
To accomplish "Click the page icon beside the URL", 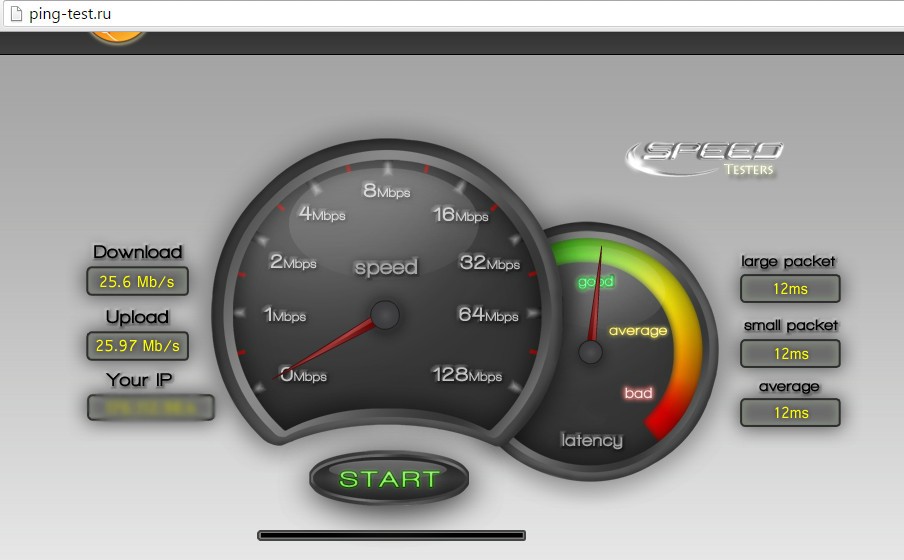I will [15, 14].
